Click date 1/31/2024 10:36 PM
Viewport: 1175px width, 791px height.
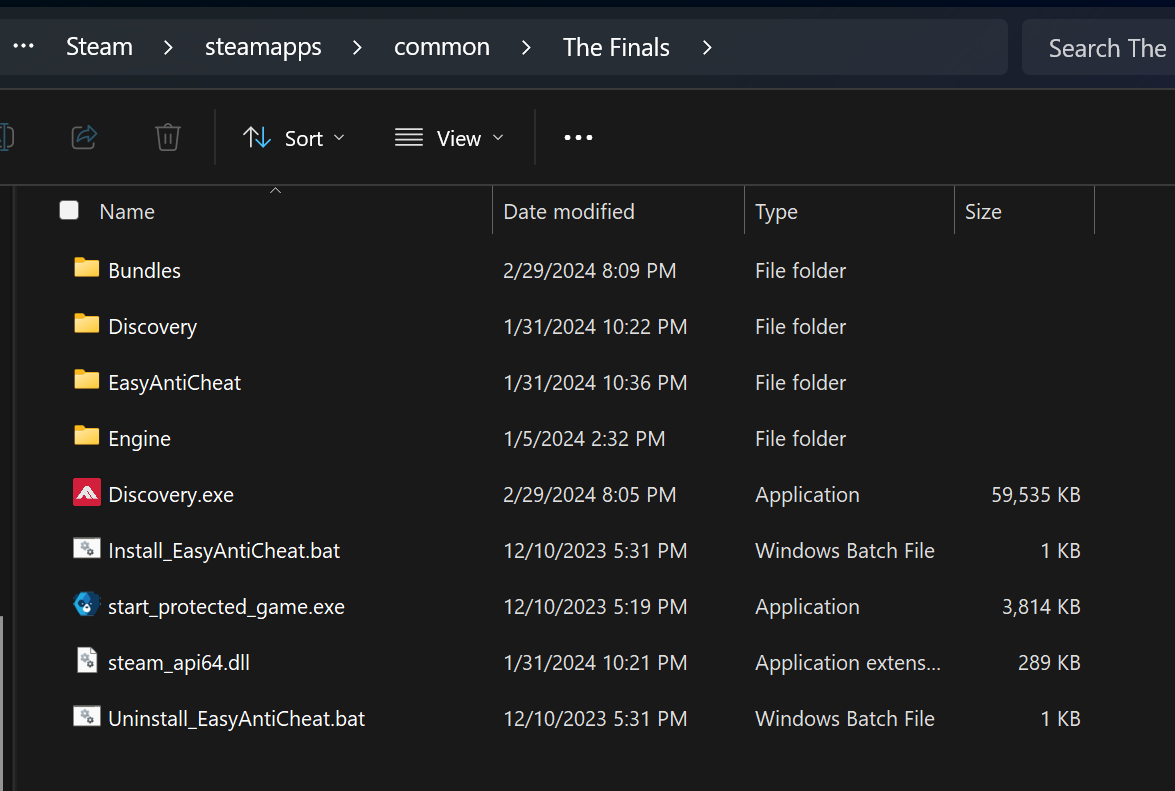point(595,383)
